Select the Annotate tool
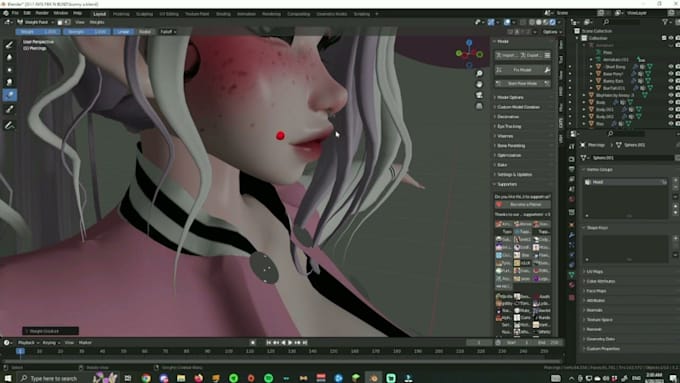The width and height of the screenshot is (680, 383). click(x=10, y=125)
